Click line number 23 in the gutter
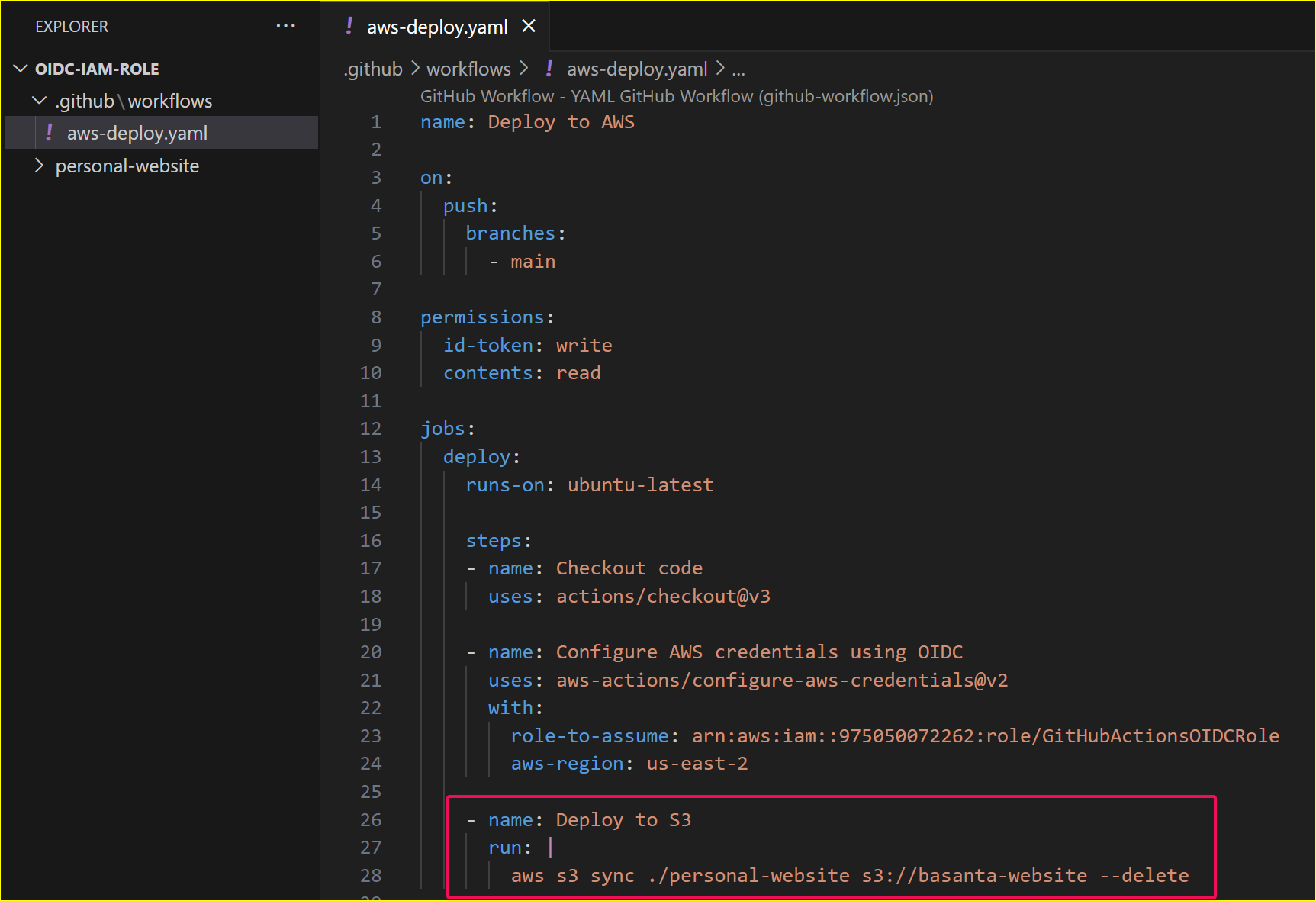The height and width of the screenshot is (901, 1316). click(371, 735)
